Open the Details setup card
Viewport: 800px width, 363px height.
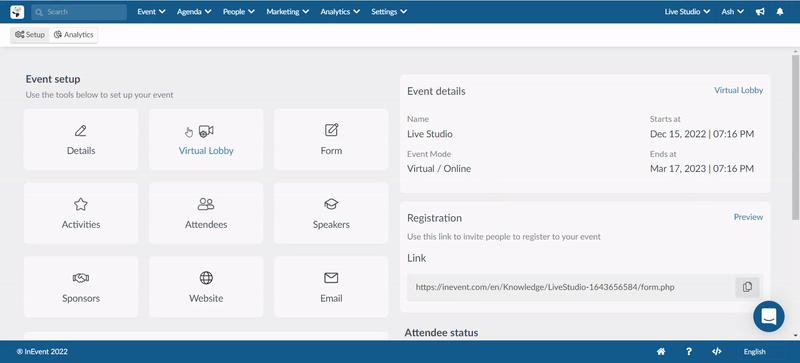[x=81, y=139]
